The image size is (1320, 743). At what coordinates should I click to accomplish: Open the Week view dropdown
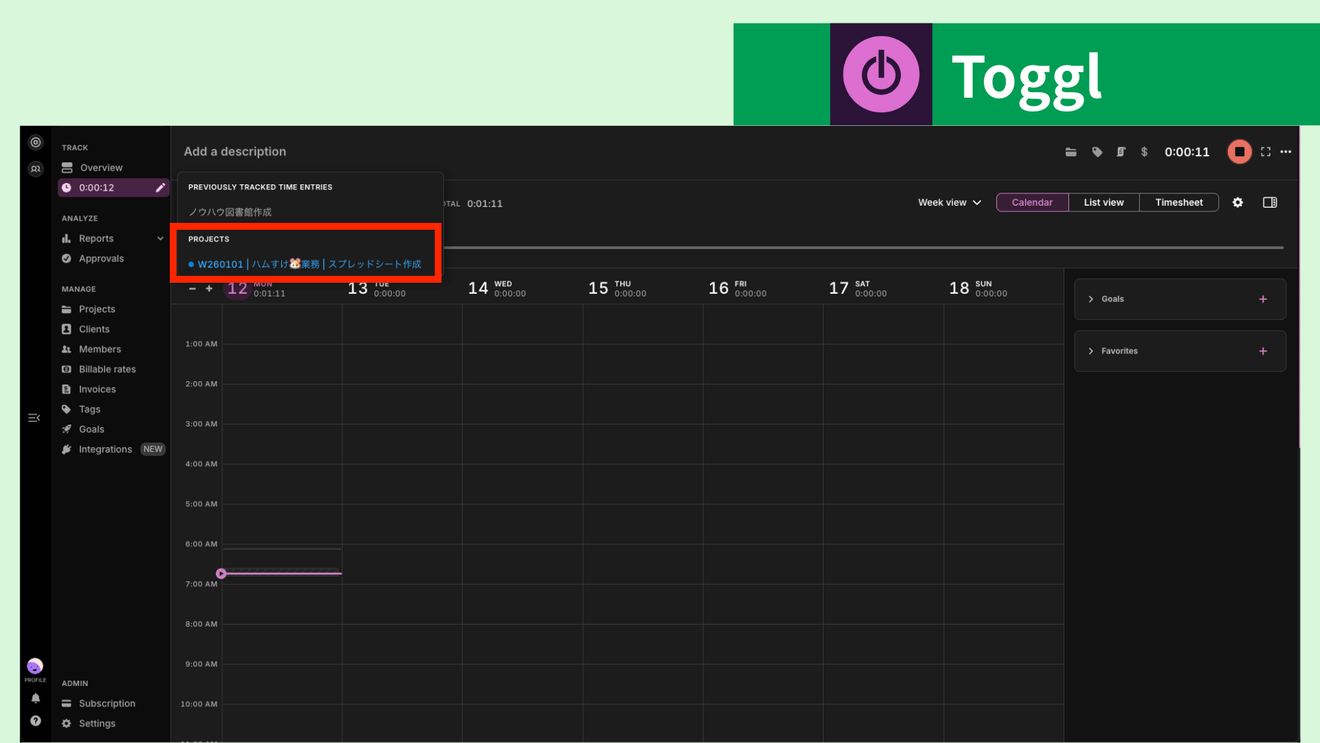coord(949,202)
